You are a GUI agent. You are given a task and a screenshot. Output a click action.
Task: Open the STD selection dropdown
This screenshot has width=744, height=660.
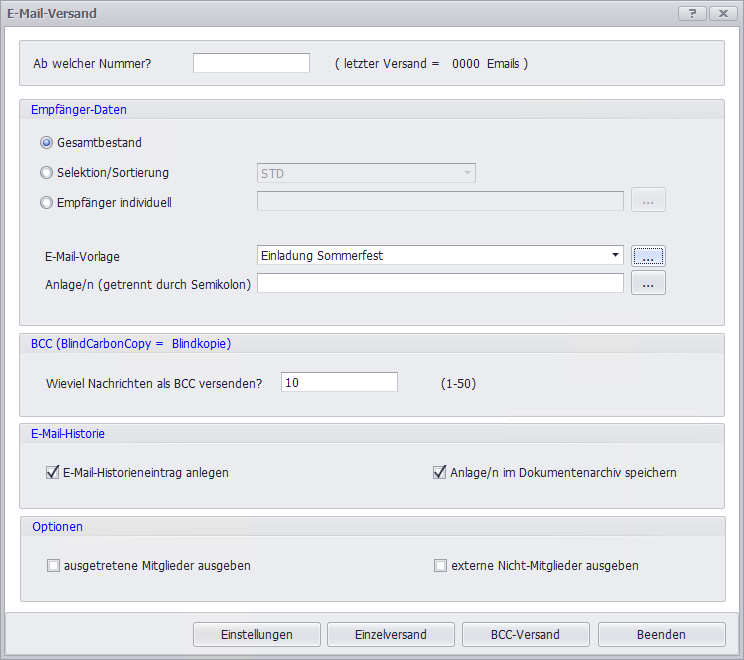point(467,174)
